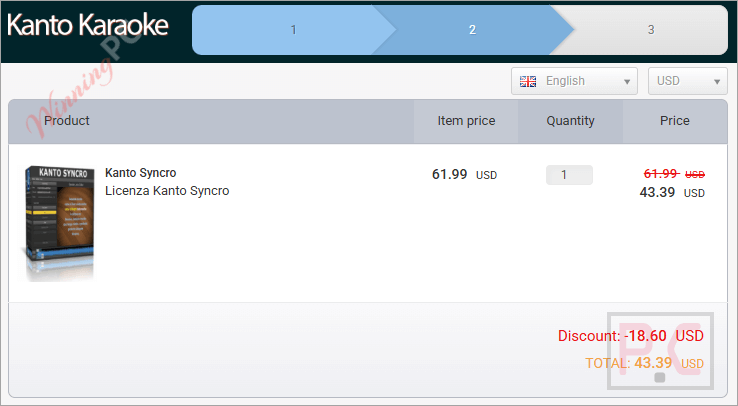Image resolution: width=738 pixels, height=406 pixels.
Task: Click the crossed-out 61.99 USD price
Action: pyautogui.click(x=674, y=174)
